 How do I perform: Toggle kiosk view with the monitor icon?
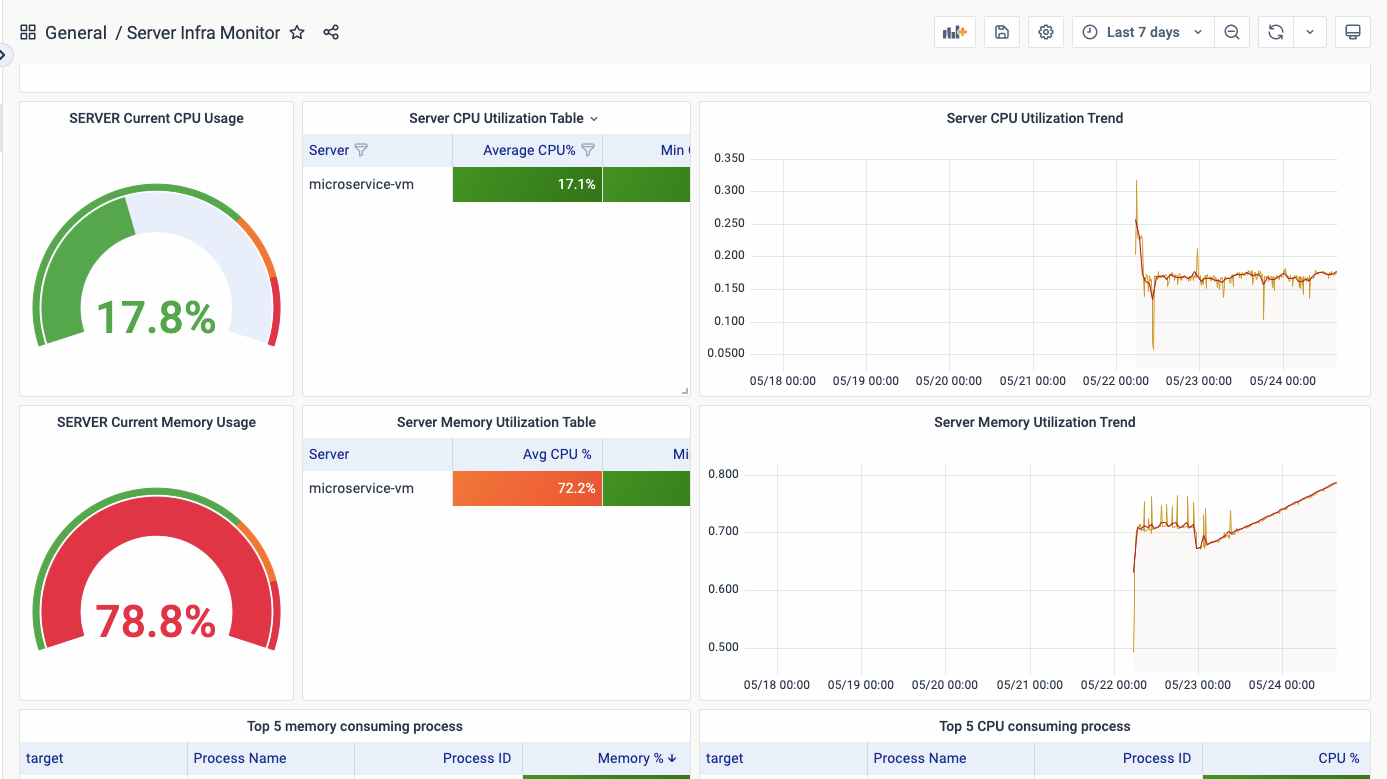point(1352,32)
